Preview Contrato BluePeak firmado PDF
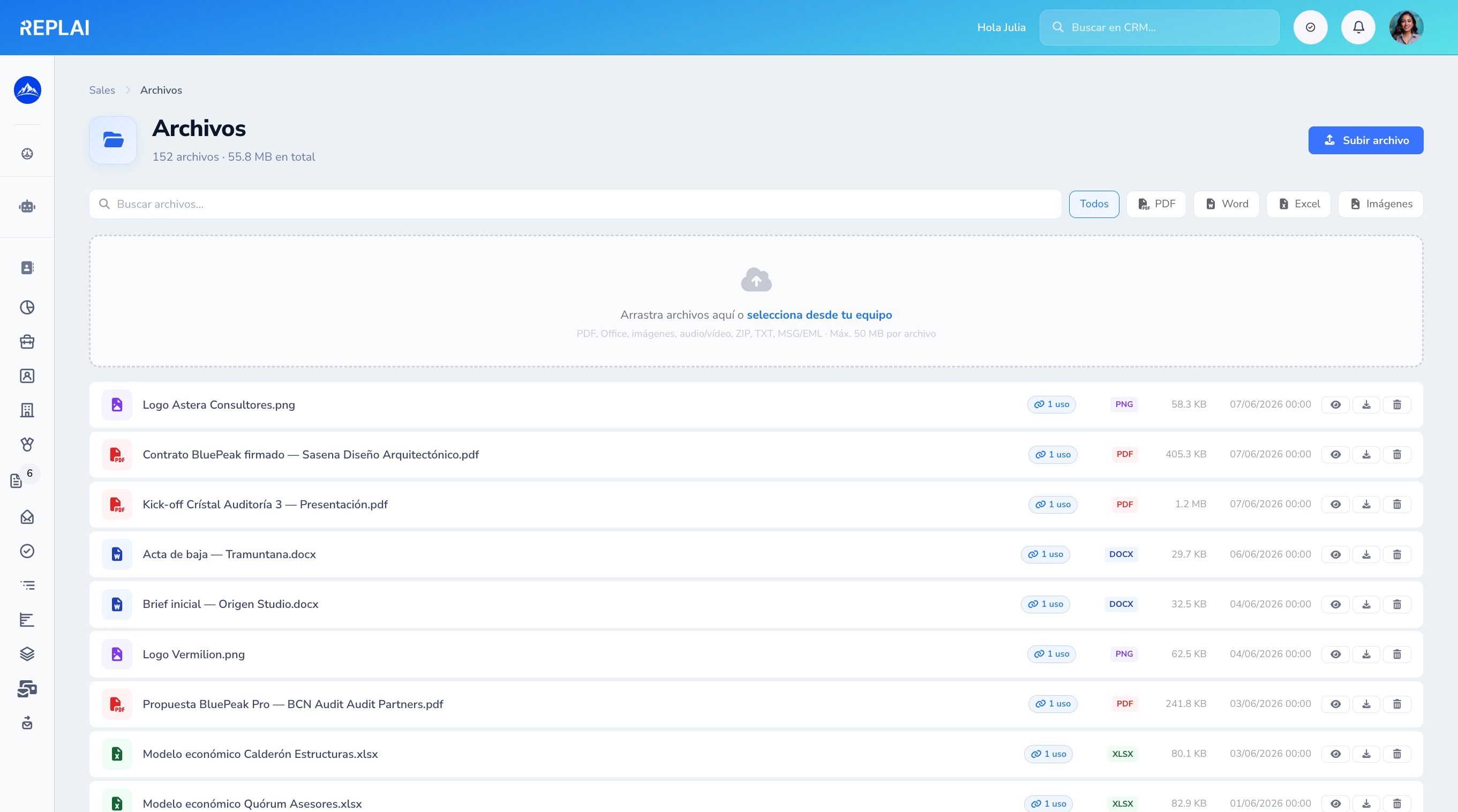Screen dimensions: 1458x812 click(1336, 454)
